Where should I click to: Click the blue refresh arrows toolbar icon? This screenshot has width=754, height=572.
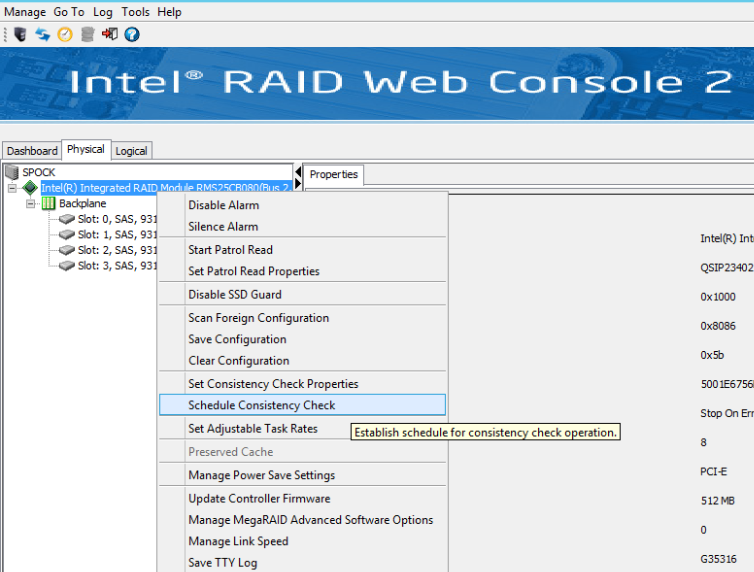click(x=42, y=35)
